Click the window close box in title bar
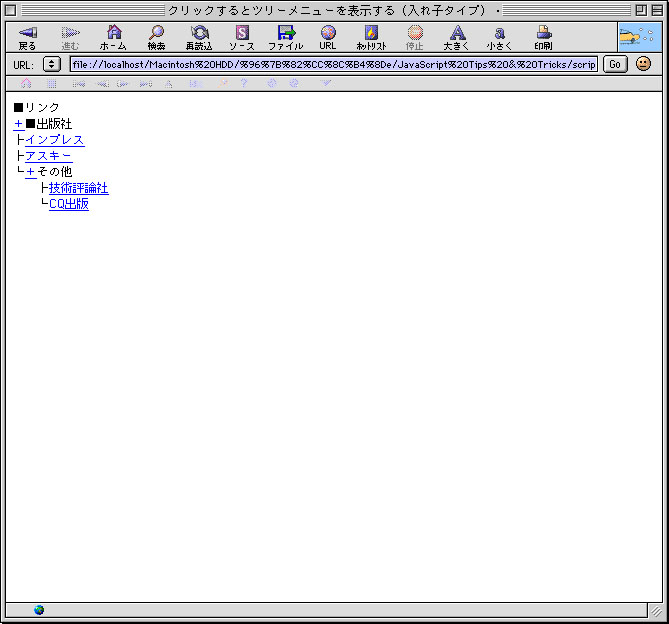669x624 pixels. tap(11, 10)
